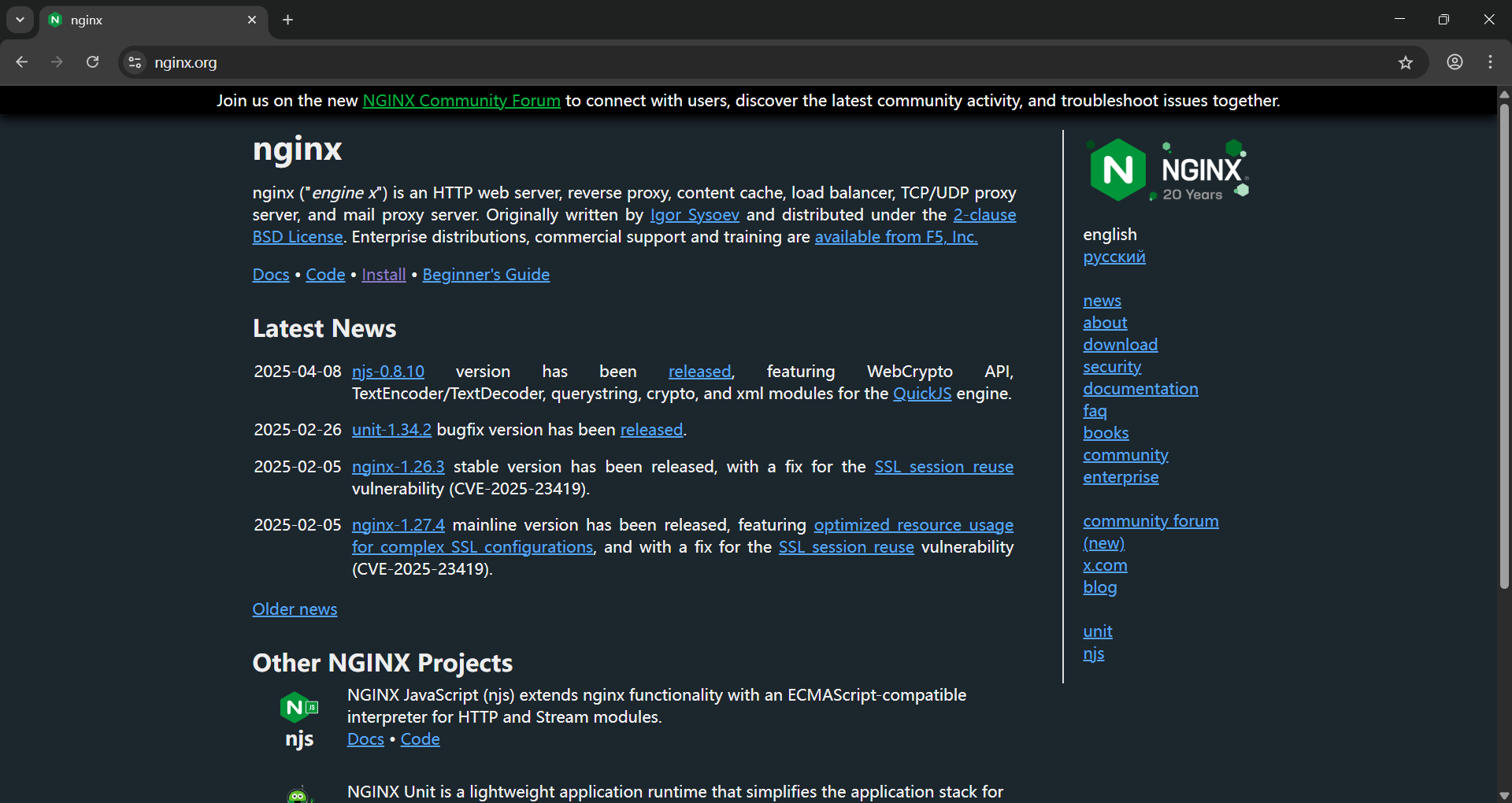Open site information icon in address bar

[135, 62]
